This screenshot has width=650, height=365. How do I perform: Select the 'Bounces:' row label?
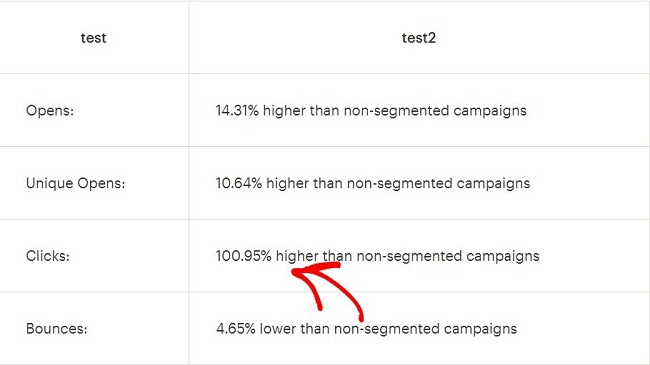click(x=57, y=329)
